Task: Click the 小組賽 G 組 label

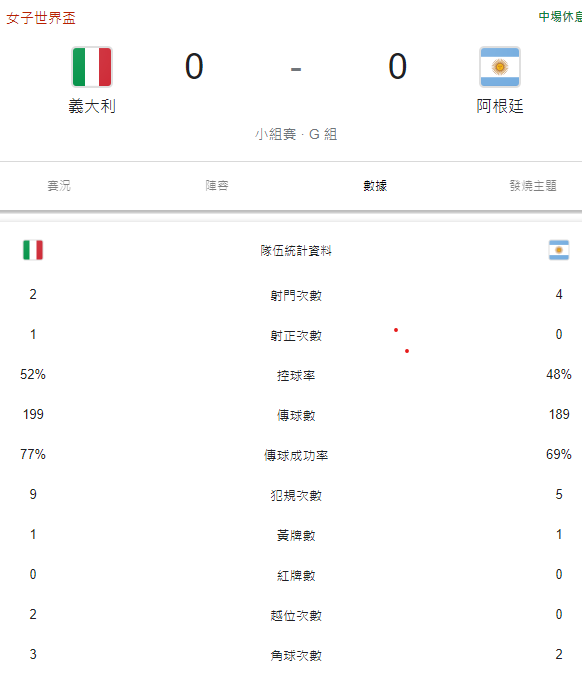Action: coord(296,134)
